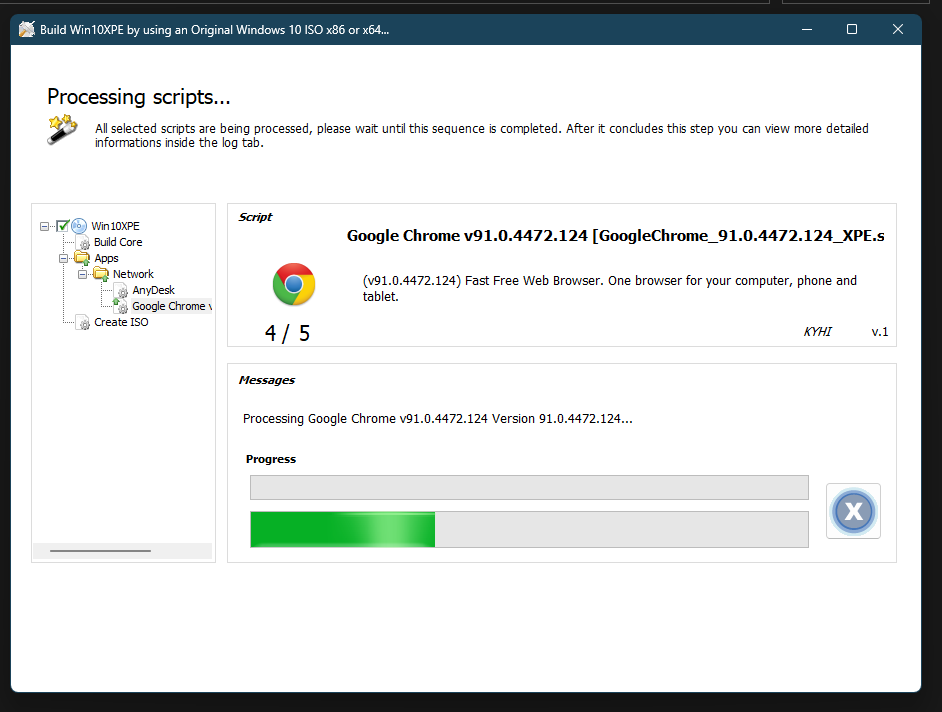Click the Fast Free Web Browser description
This screenshot has height=712, width=942.
coord(610,288)
